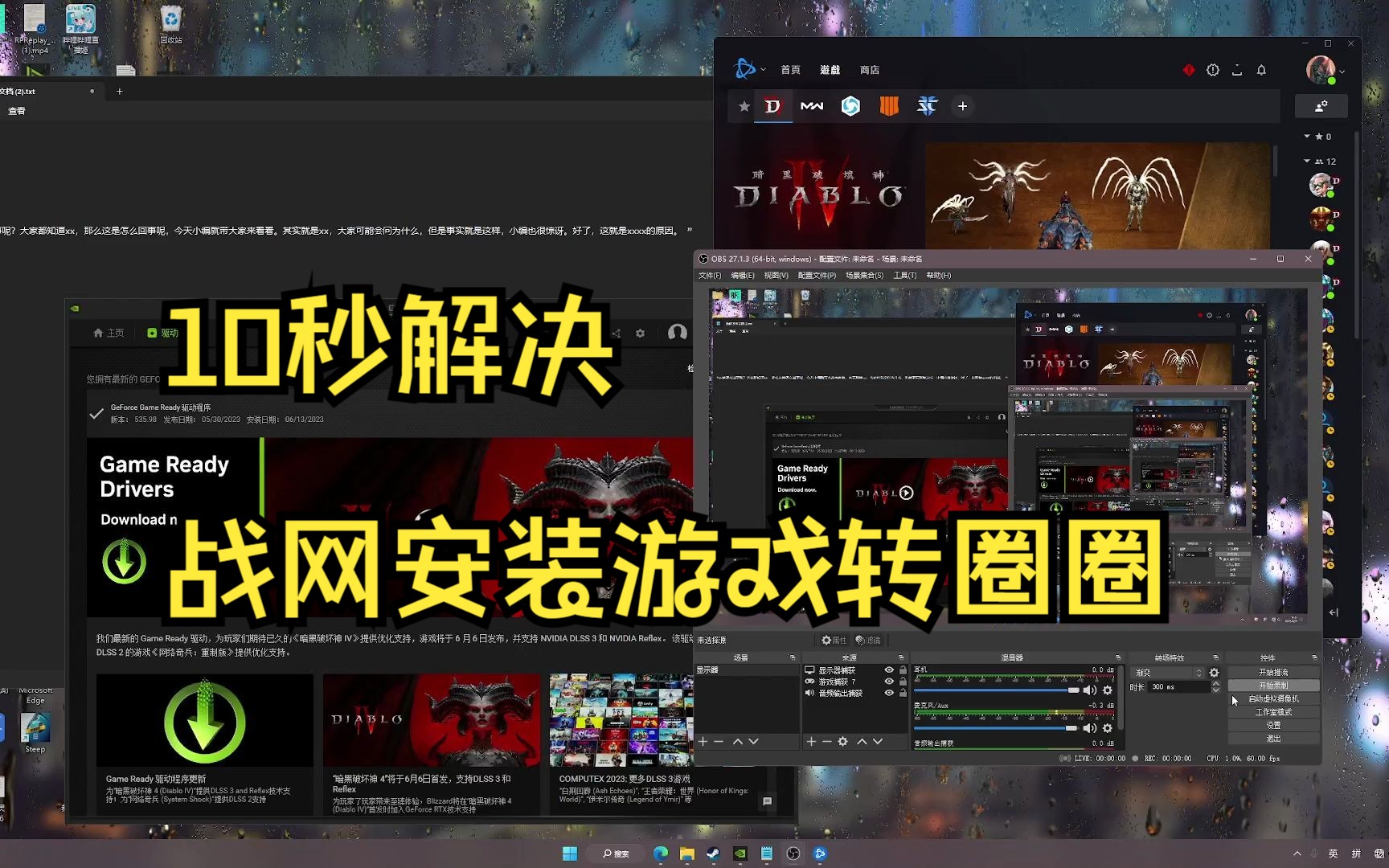Open 渐变 transition dropdown
Screen dimensions: 1389x868
tap(1168, 673)
